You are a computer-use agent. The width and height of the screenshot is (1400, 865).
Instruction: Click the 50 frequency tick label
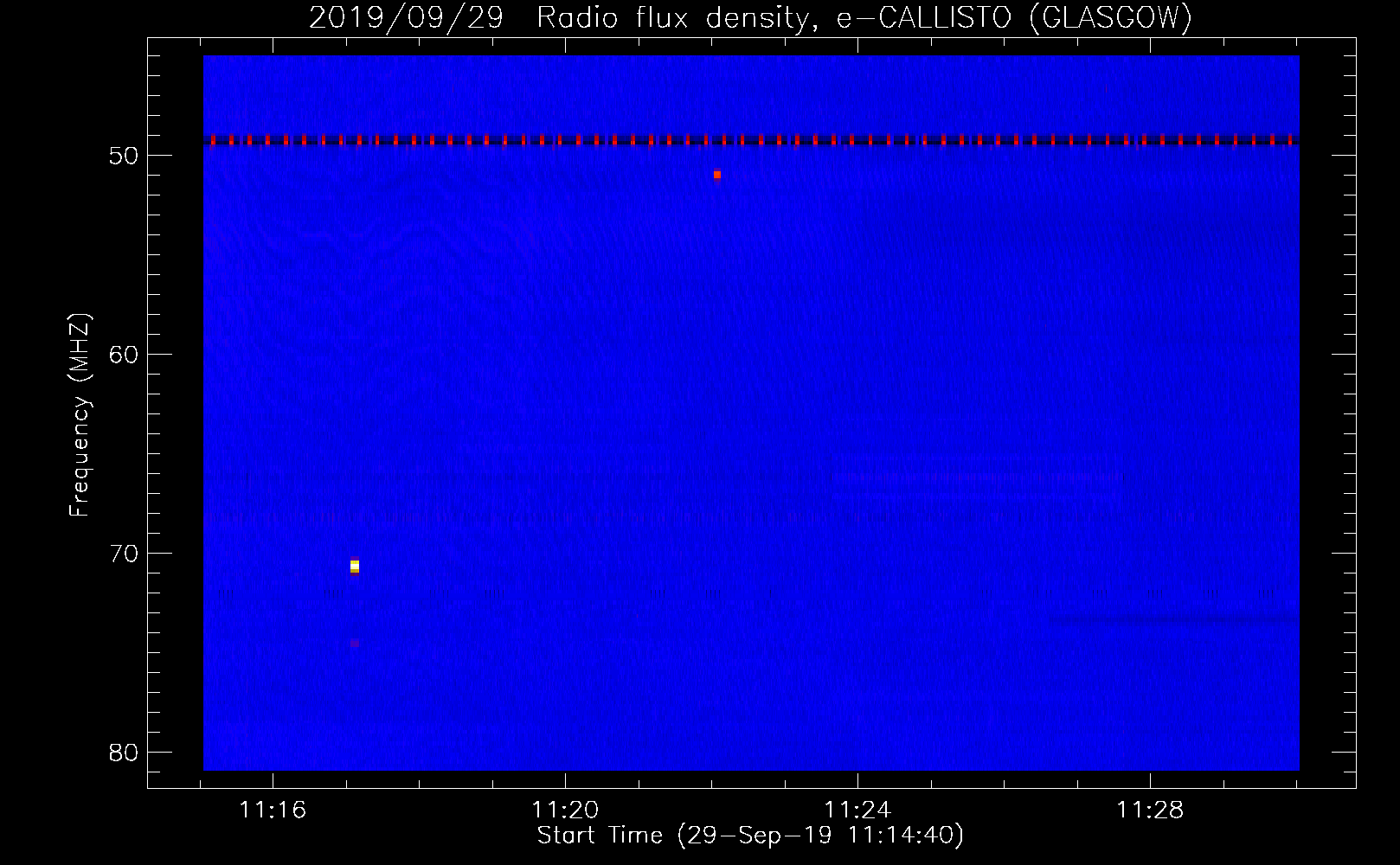[x=124, y=156]
